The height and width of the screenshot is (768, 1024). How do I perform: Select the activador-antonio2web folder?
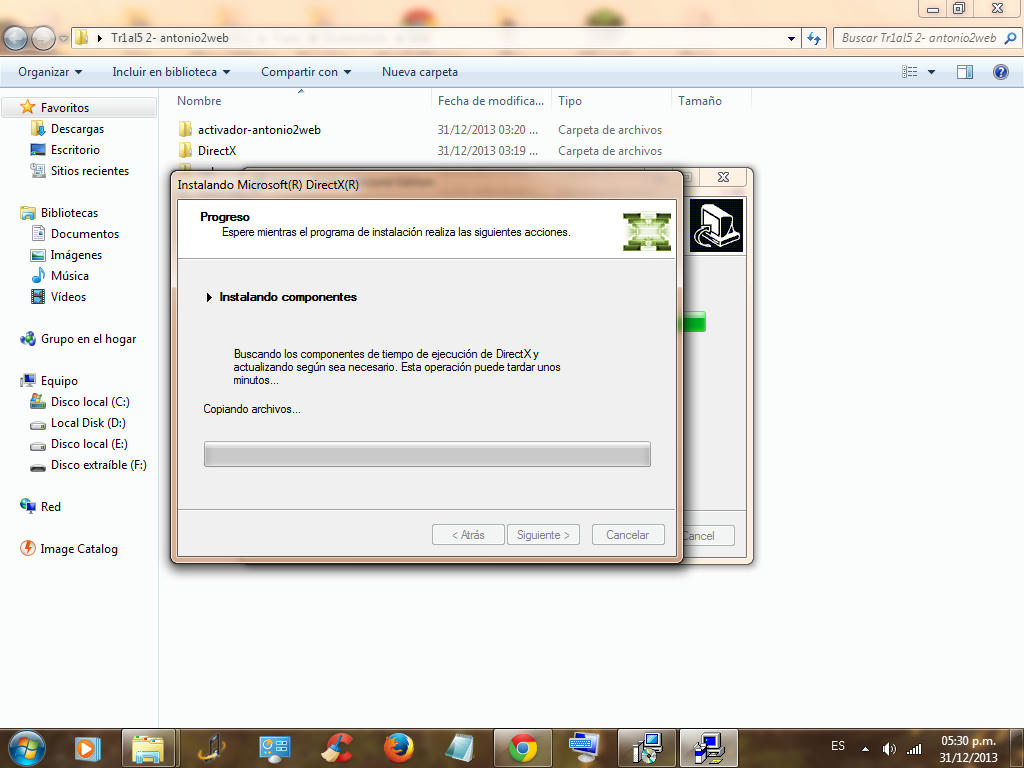coord(259,130)
